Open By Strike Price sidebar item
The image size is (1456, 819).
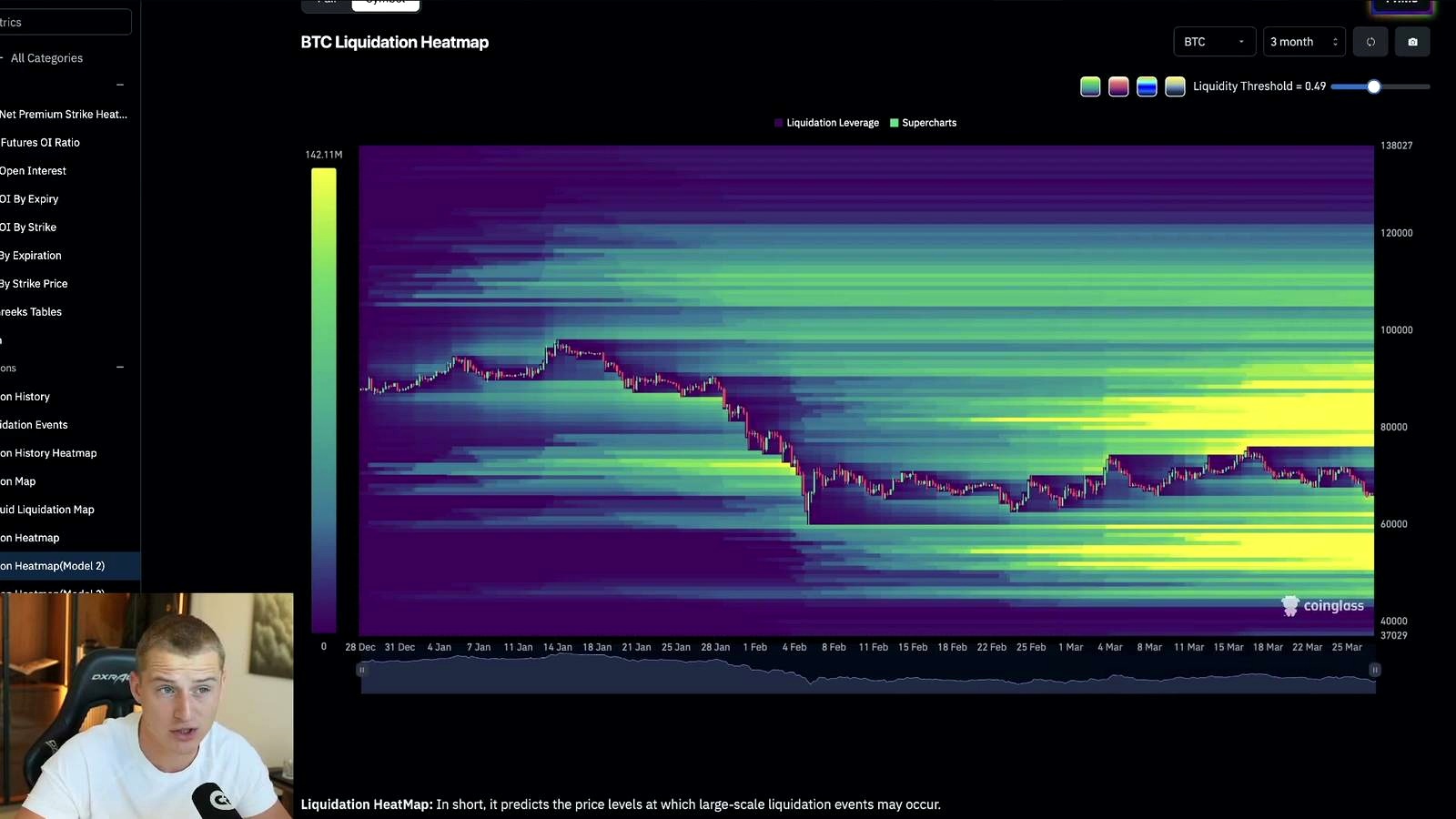tap(34, 284)
